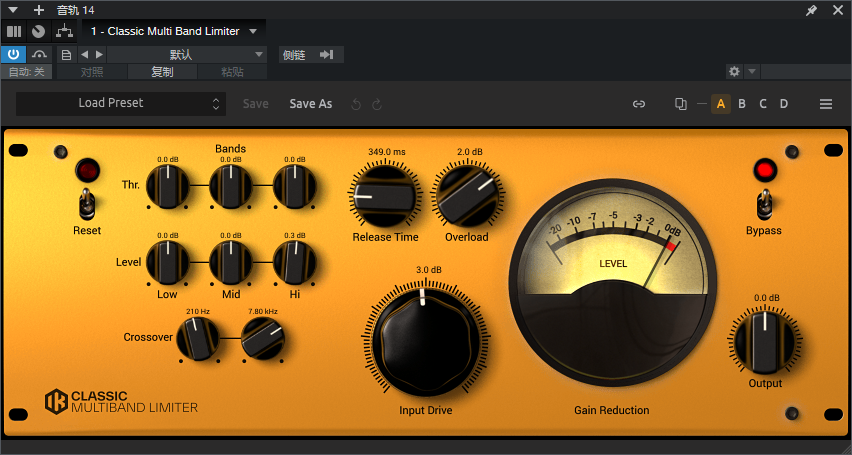The height and width of the screenshot is (455, 852).
Task: Click the Mid band Level knob
Action: [x=231, y=263]
